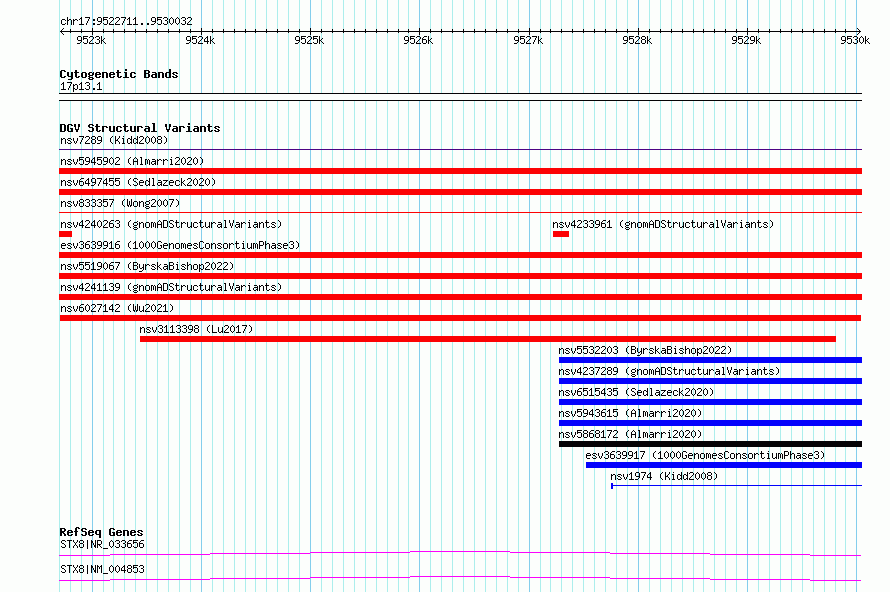Click the STX8|NM_004853 gene label

[x=102, y=569]
